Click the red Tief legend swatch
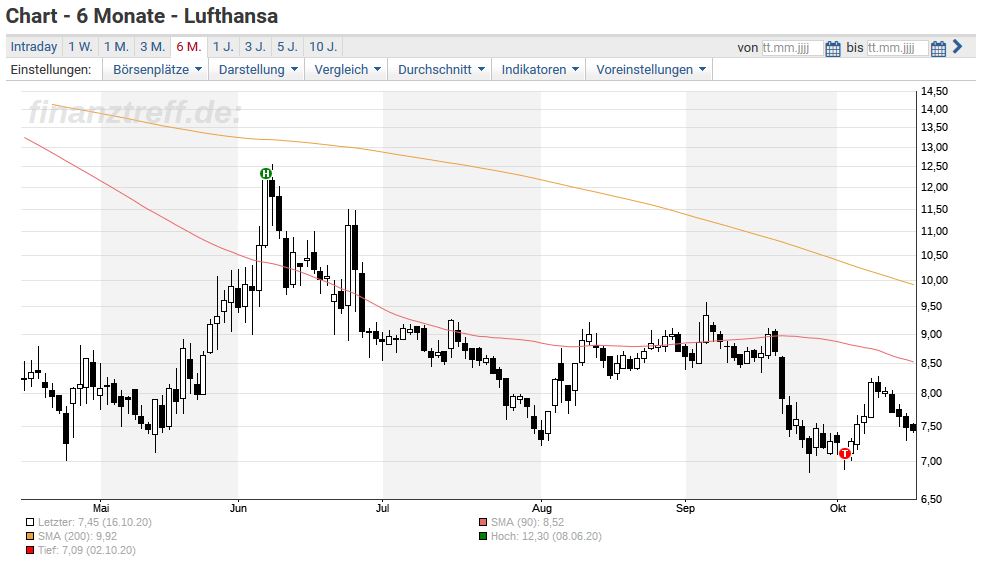The width and height of the screenshot is (986, 563). coord(30,551)
